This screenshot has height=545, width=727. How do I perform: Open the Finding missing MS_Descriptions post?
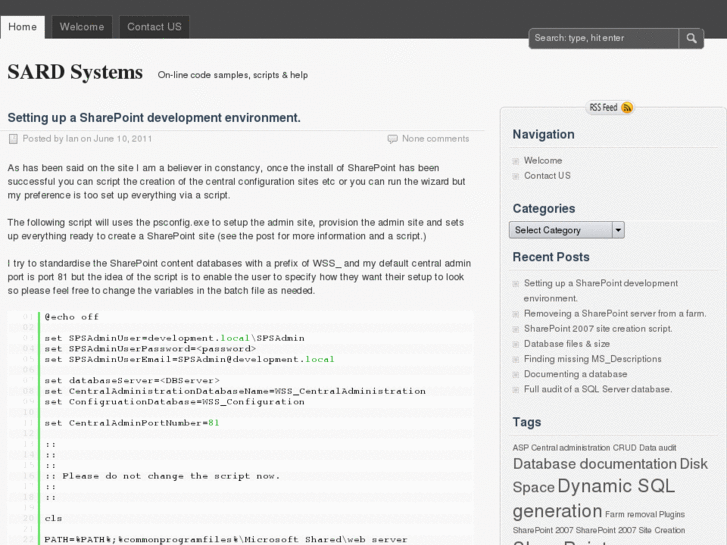coord(590,359)
